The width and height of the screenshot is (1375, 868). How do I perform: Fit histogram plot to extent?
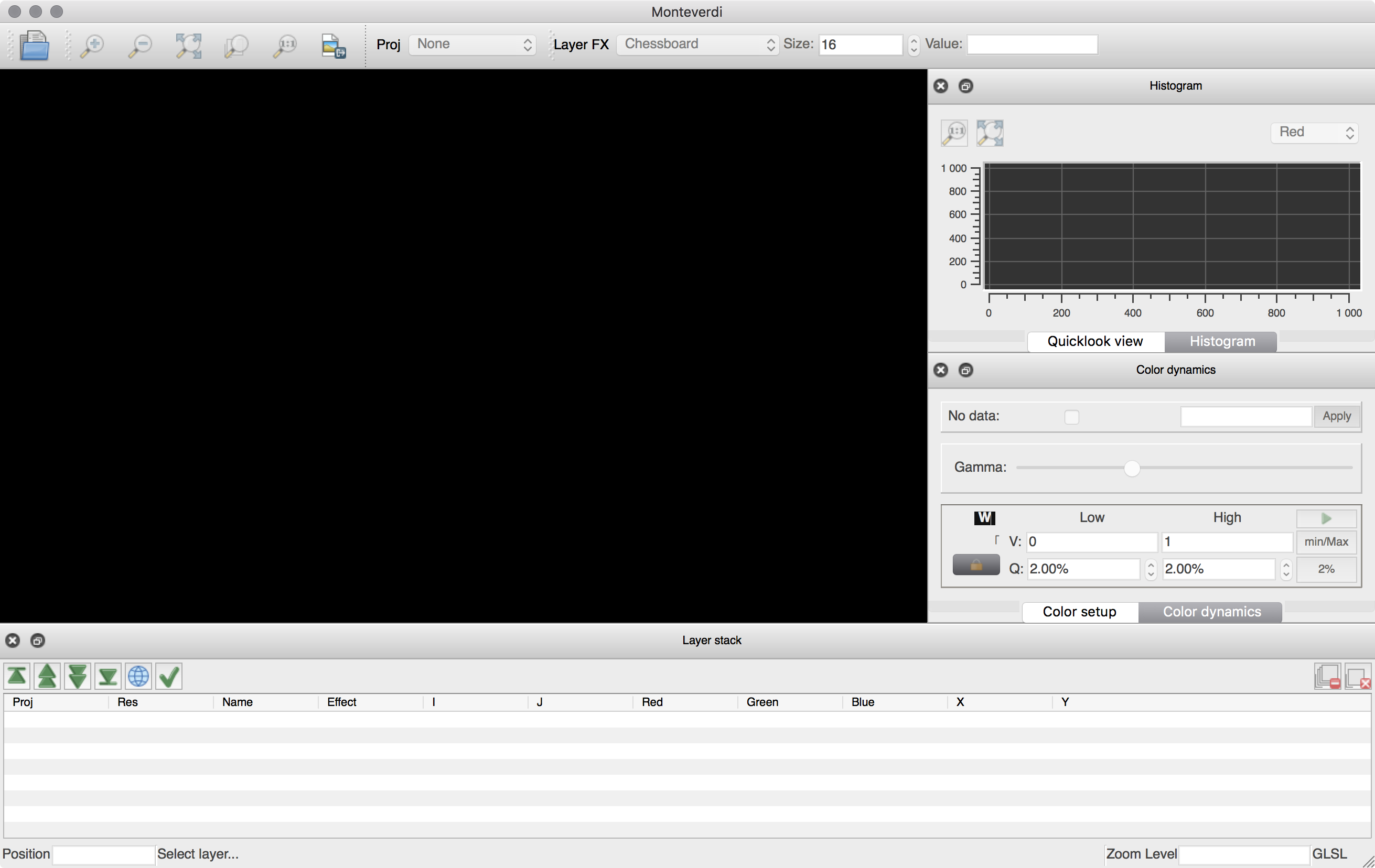tap(990, 133)
